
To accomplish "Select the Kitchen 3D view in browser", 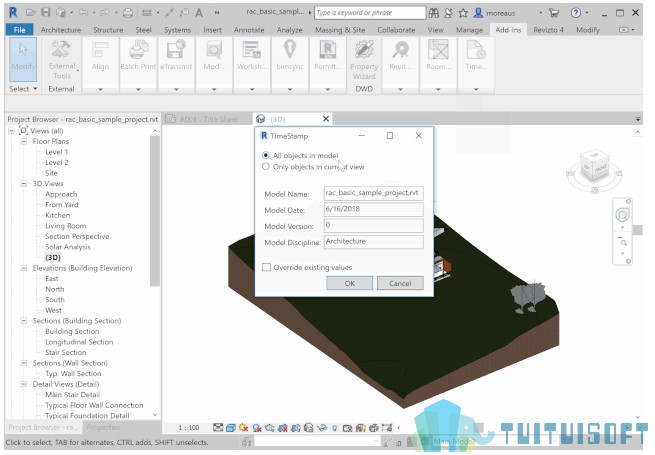I will [x=58, y=215].
